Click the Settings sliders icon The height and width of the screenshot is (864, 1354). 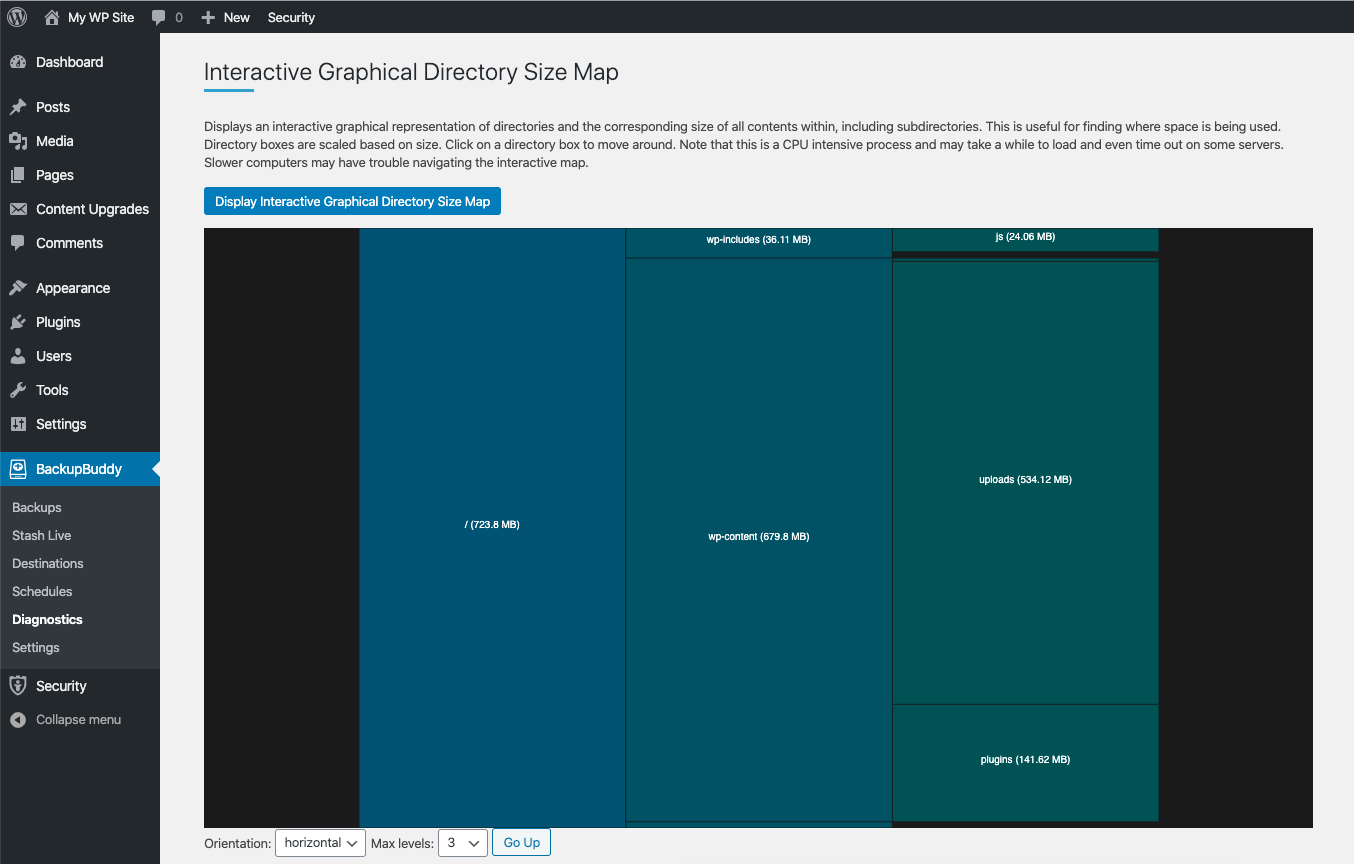coord(18,424)
